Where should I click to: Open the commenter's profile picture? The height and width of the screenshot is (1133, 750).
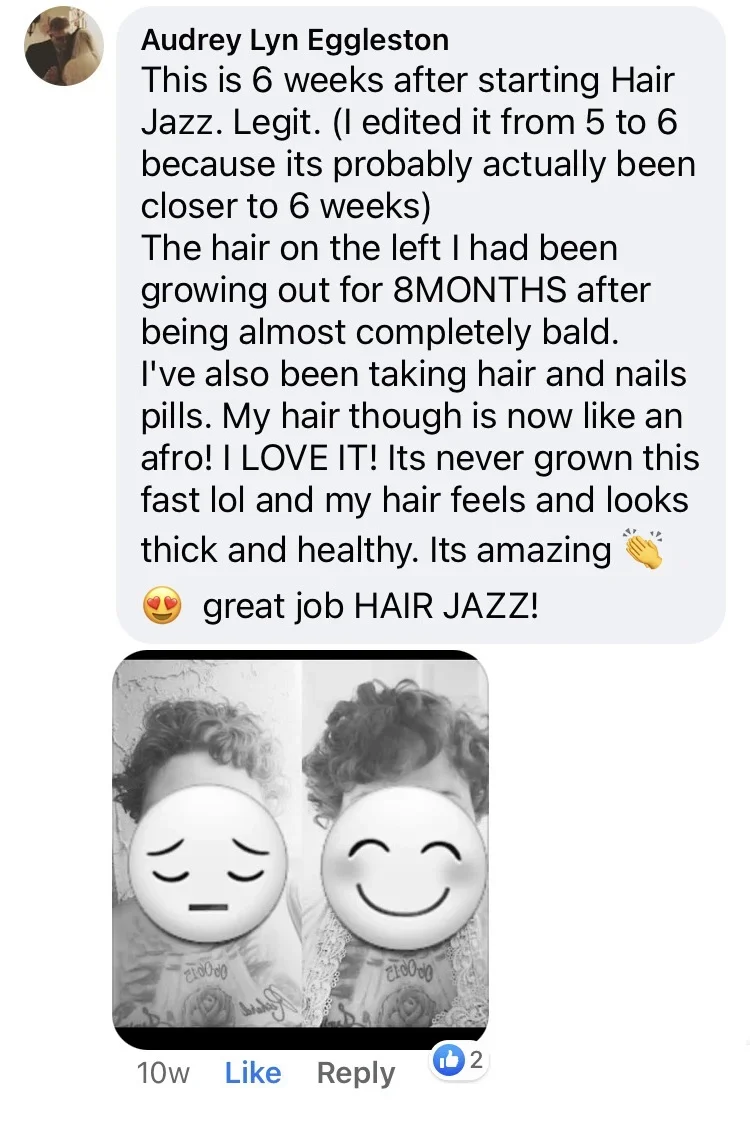[64, 47]
